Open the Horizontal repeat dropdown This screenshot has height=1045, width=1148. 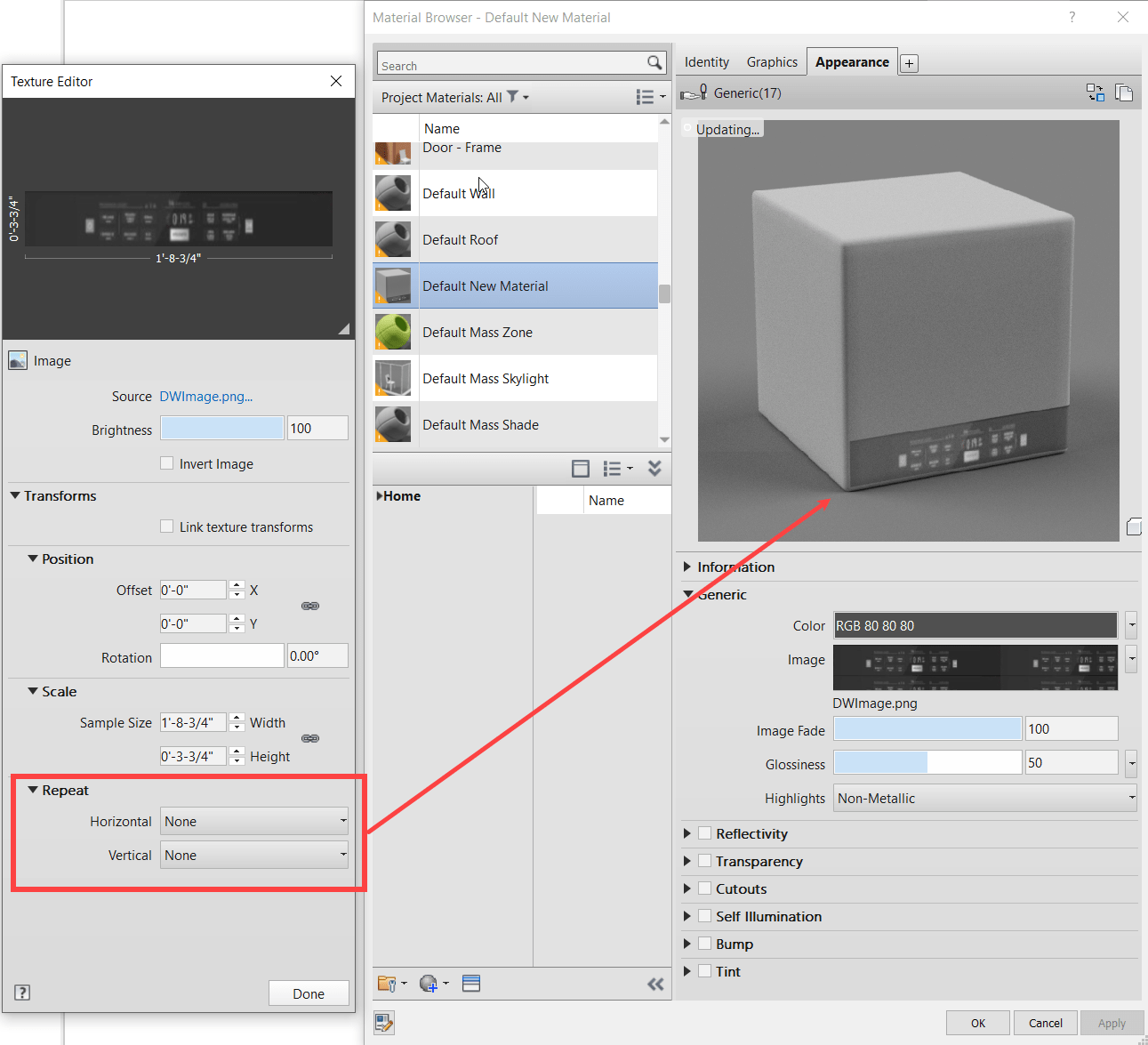(x=253, y=821)
